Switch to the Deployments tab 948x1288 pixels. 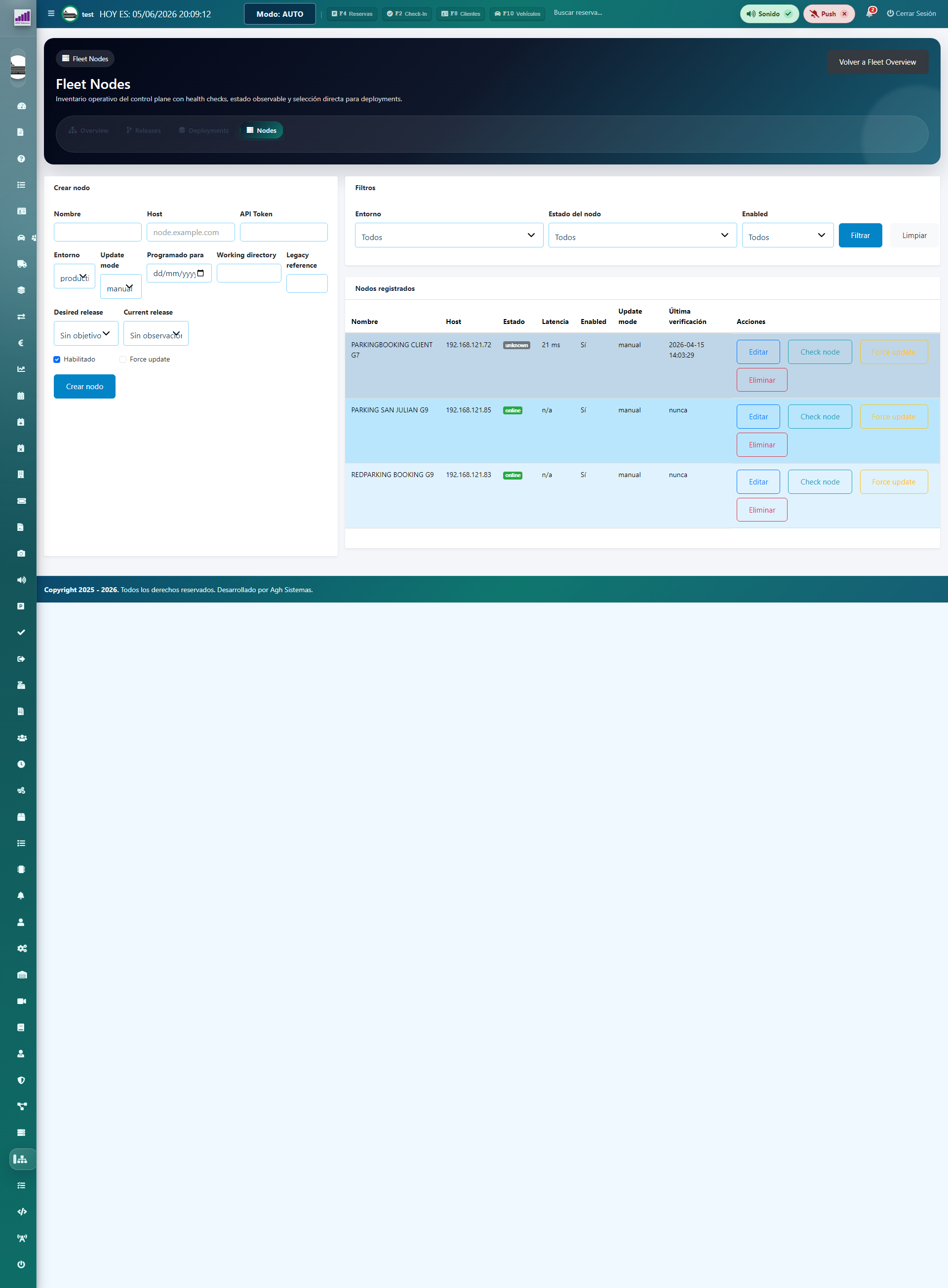204,130
